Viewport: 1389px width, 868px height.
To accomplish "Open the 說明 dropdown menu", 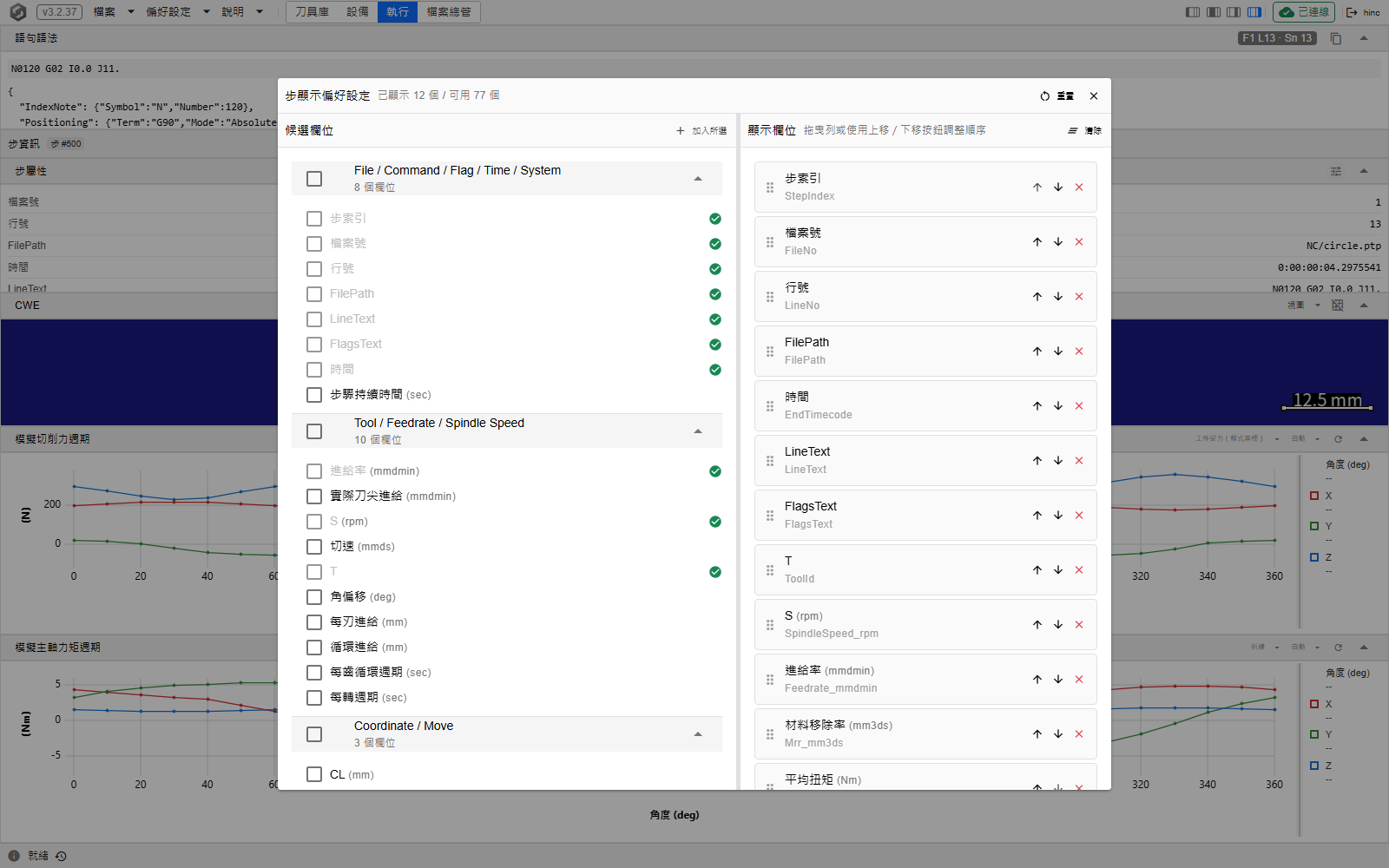I will click(x=241, y=12).
